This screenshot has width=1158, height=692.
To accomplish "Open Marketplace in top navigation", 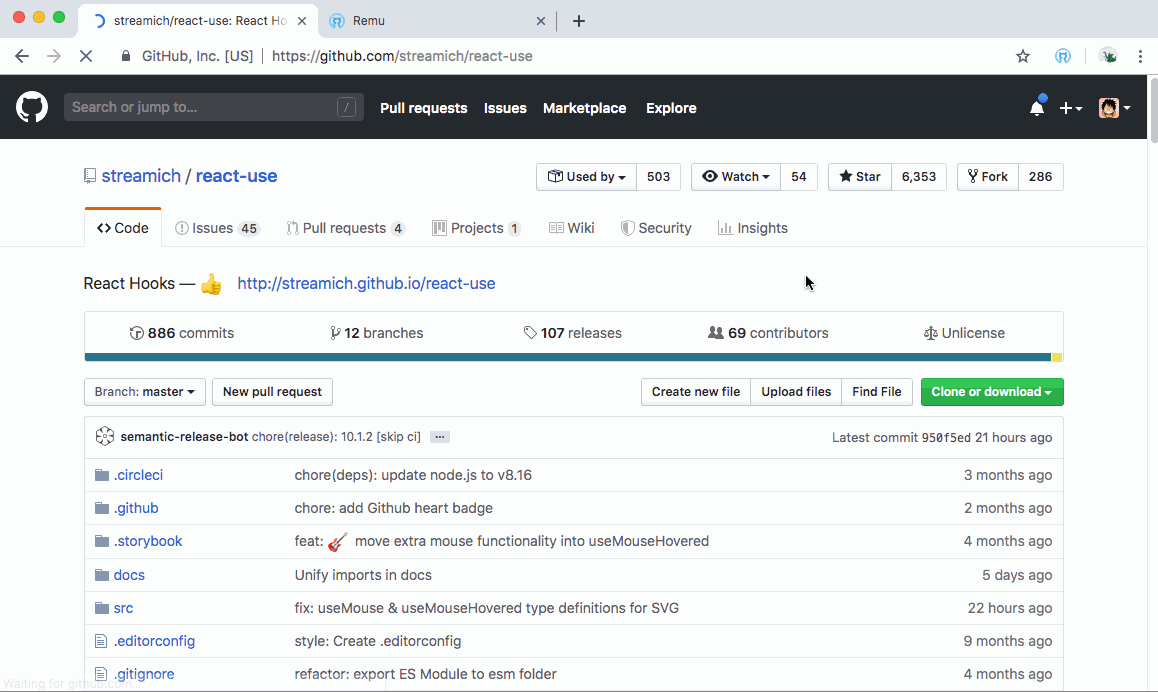I will pyautogui.click(x=584, y=108).
